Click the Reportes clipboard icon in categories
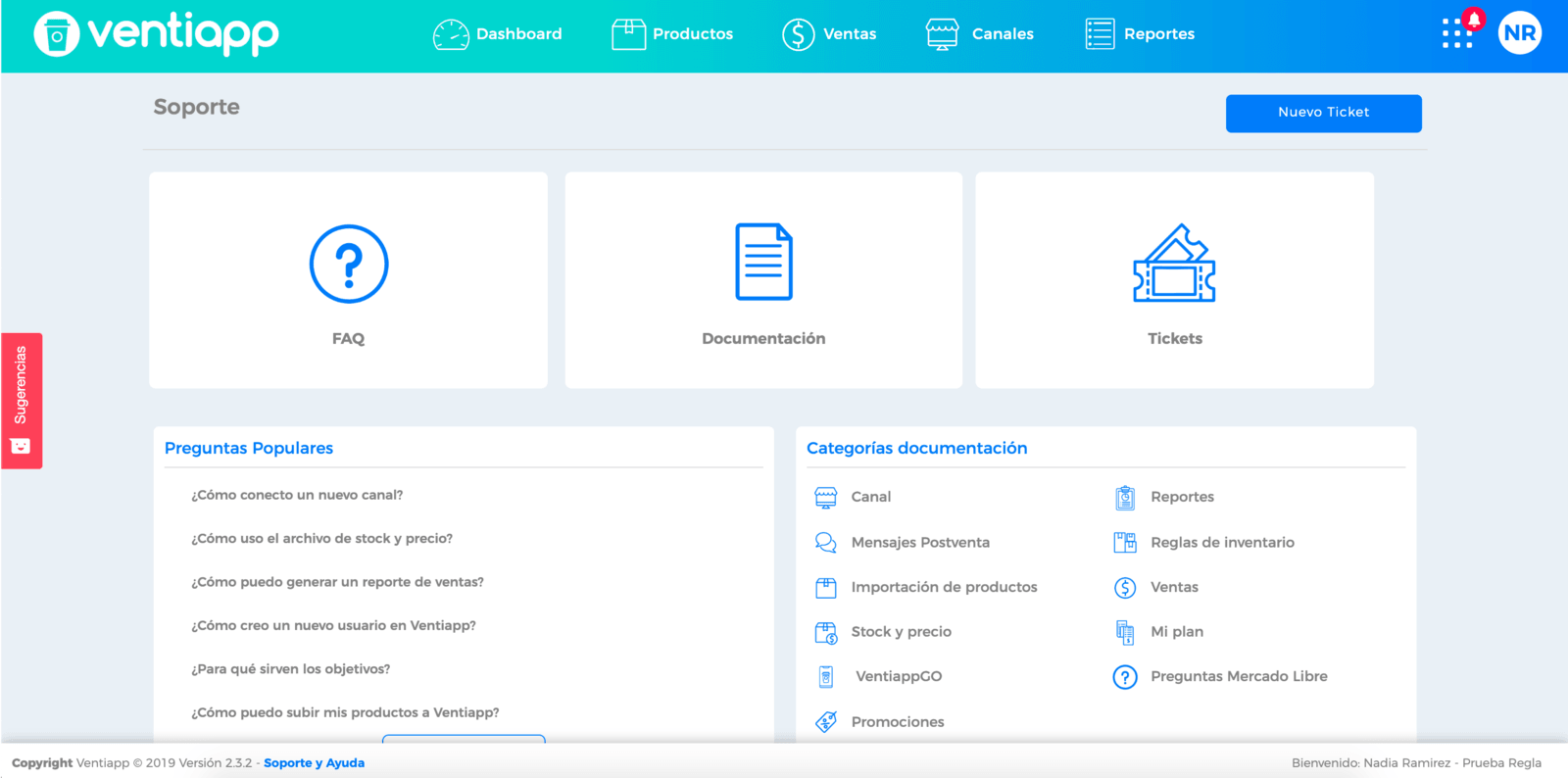This screenshot has width=1568, height=778. (x=1125, y=498)
